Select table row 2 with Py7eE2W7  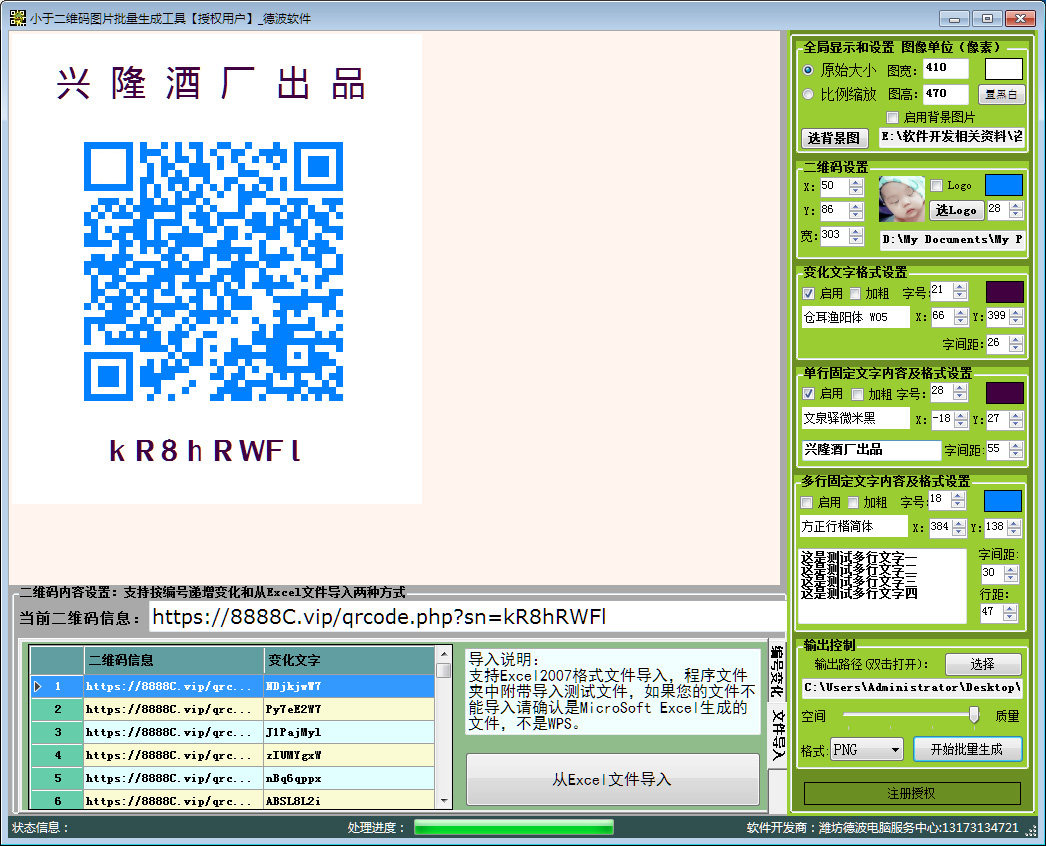pyautogui.click(x=233, y=709)
